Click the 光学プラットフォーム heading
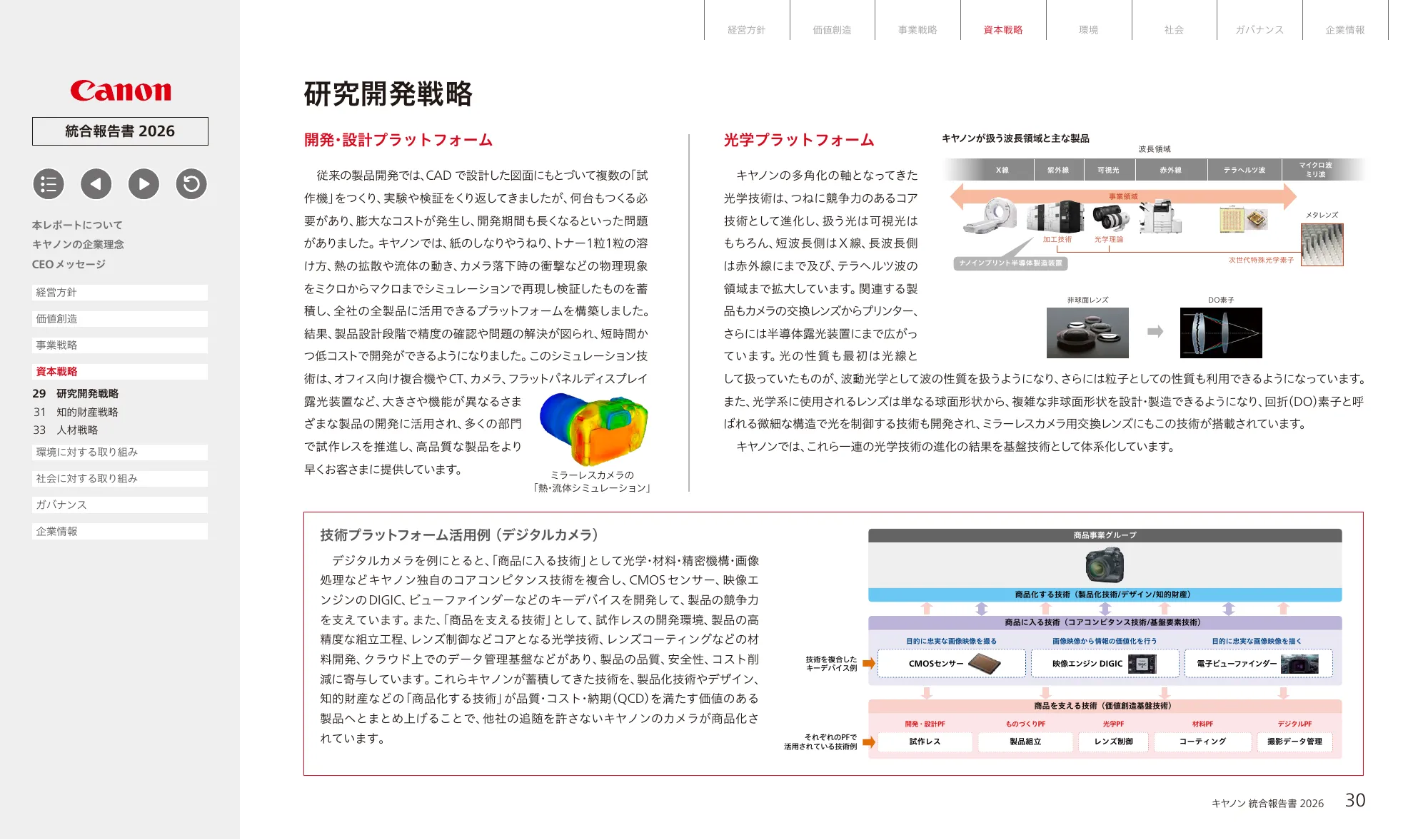1428x840 pixels. pyautogui.click(x=799, y=140)
